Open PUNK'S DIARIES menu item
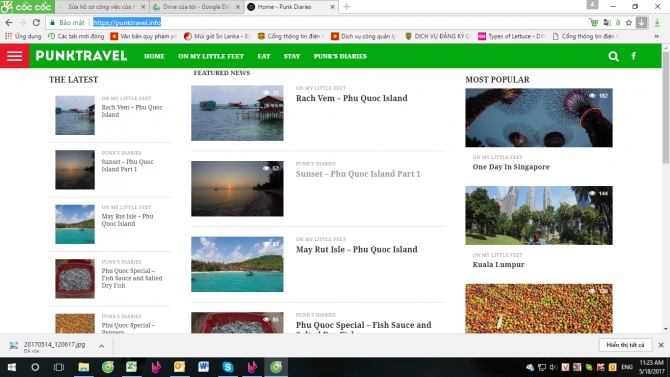 point(340,56)
